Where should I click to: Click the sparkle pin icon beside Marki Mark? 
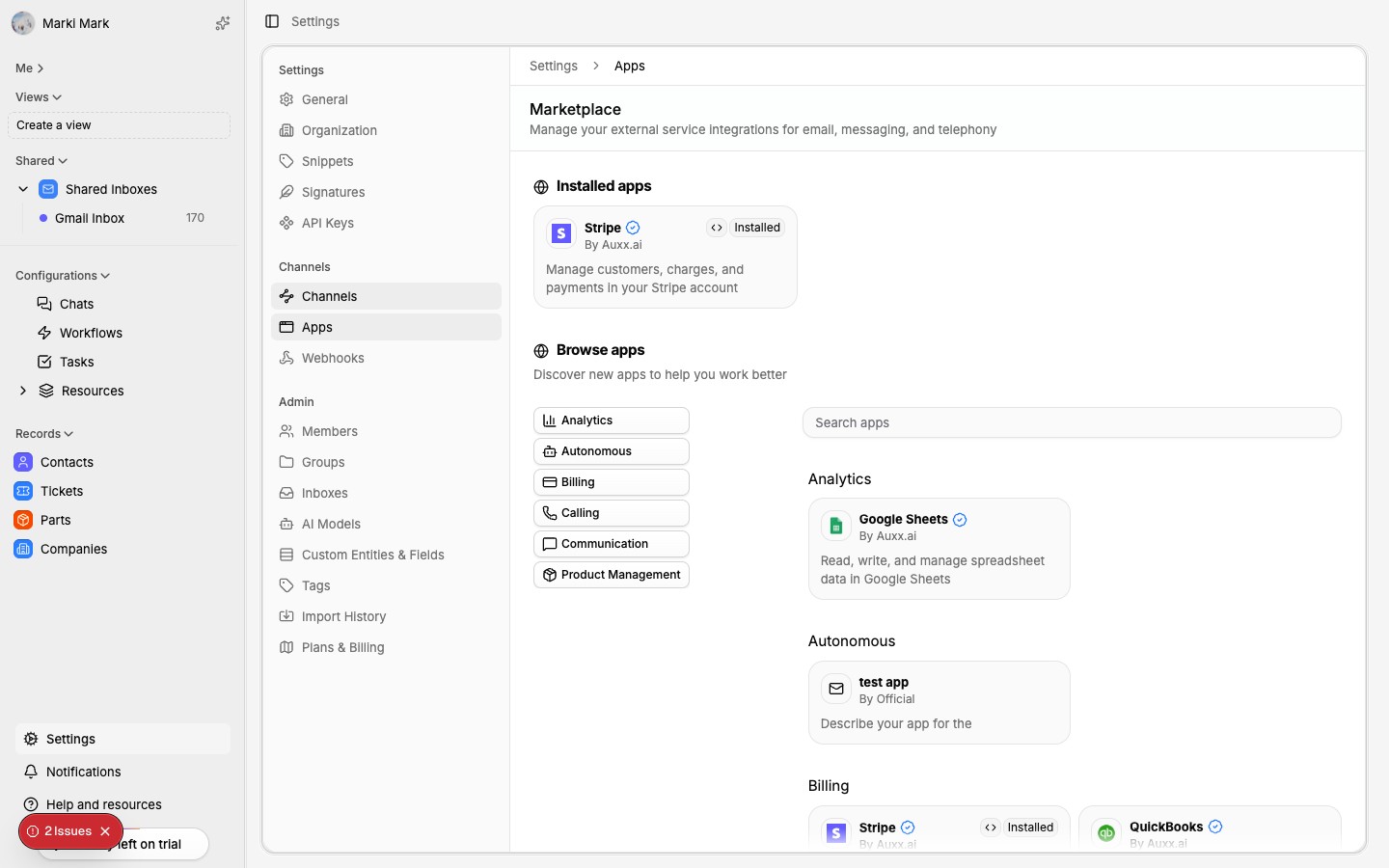(223, 23)
